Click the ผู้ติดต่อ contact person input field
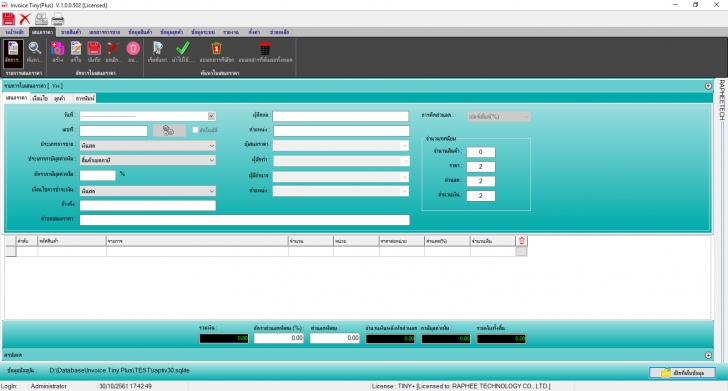728x391 pixels. (x=340, y=116)
